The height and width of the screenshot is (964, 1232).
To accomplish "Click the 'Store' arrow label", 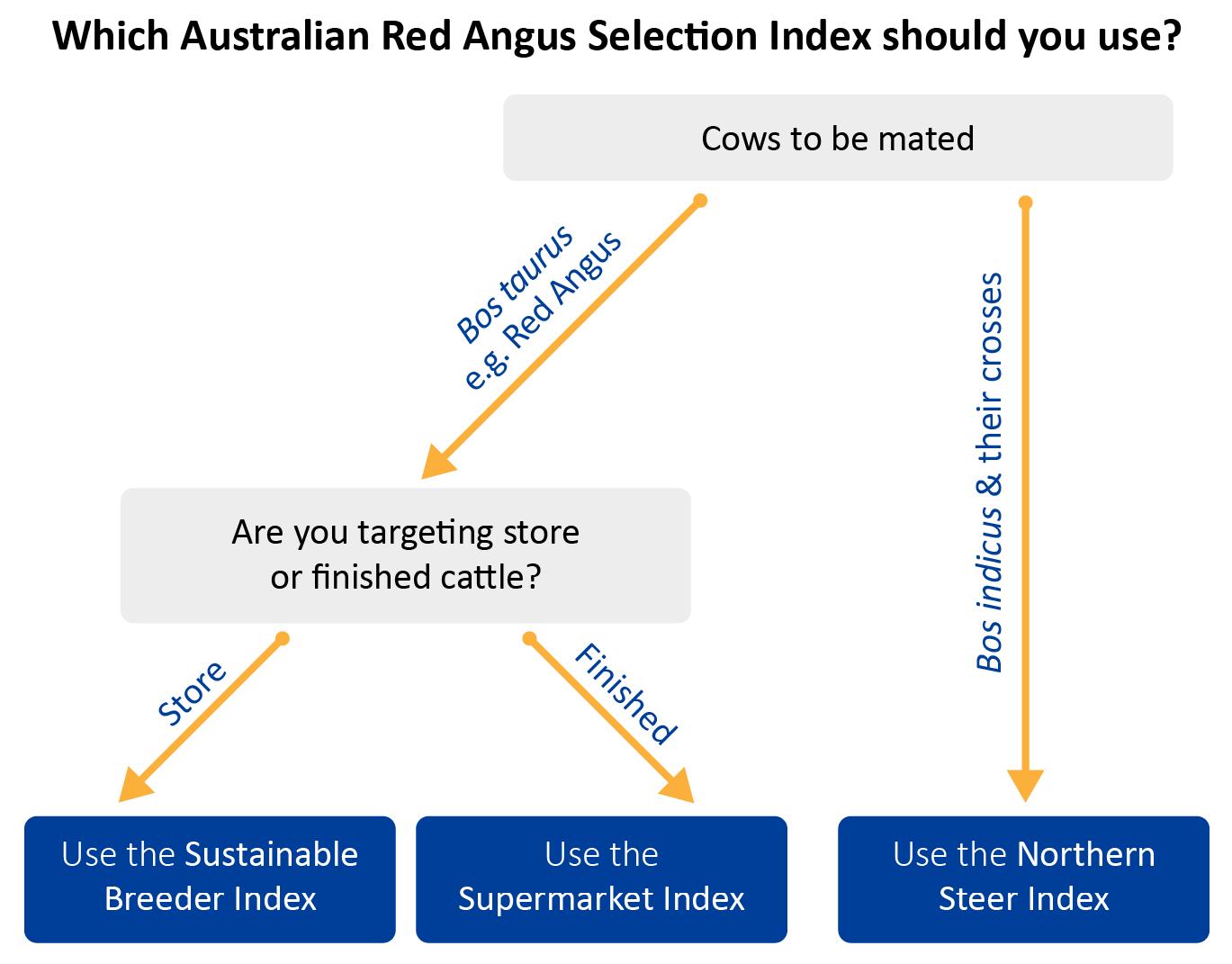I will (x=191, y=693).
